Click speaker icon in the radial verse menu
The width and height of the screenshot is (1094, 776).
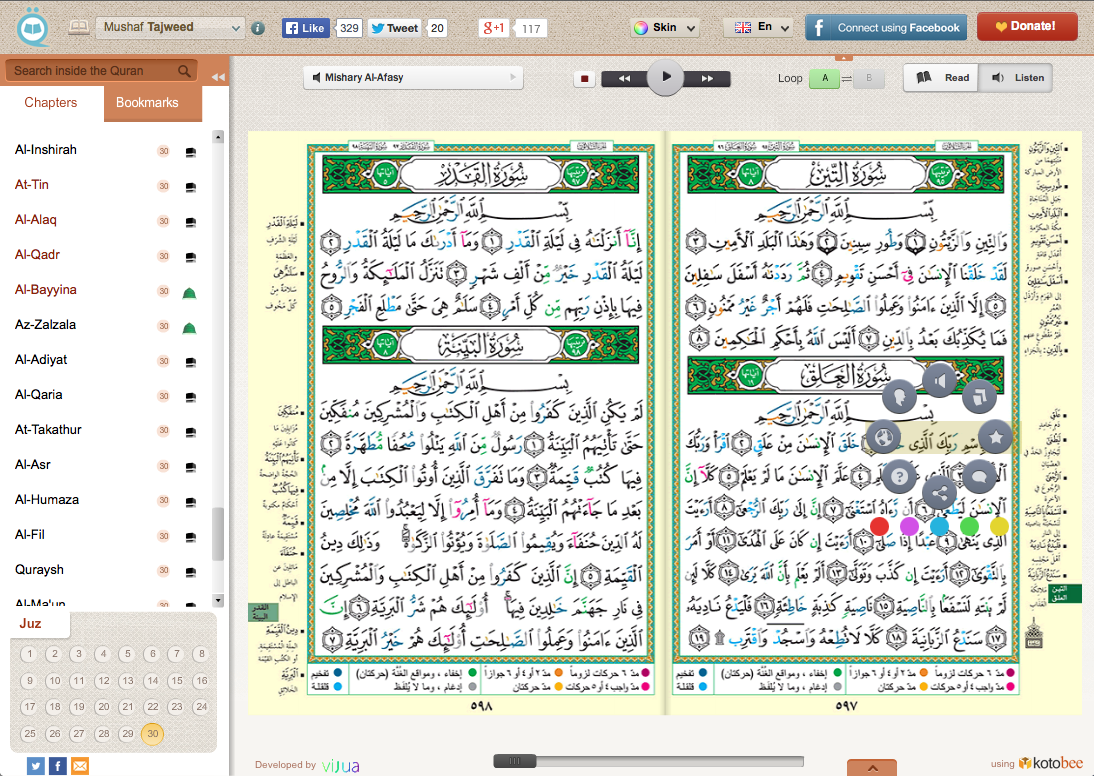(940, 380)
